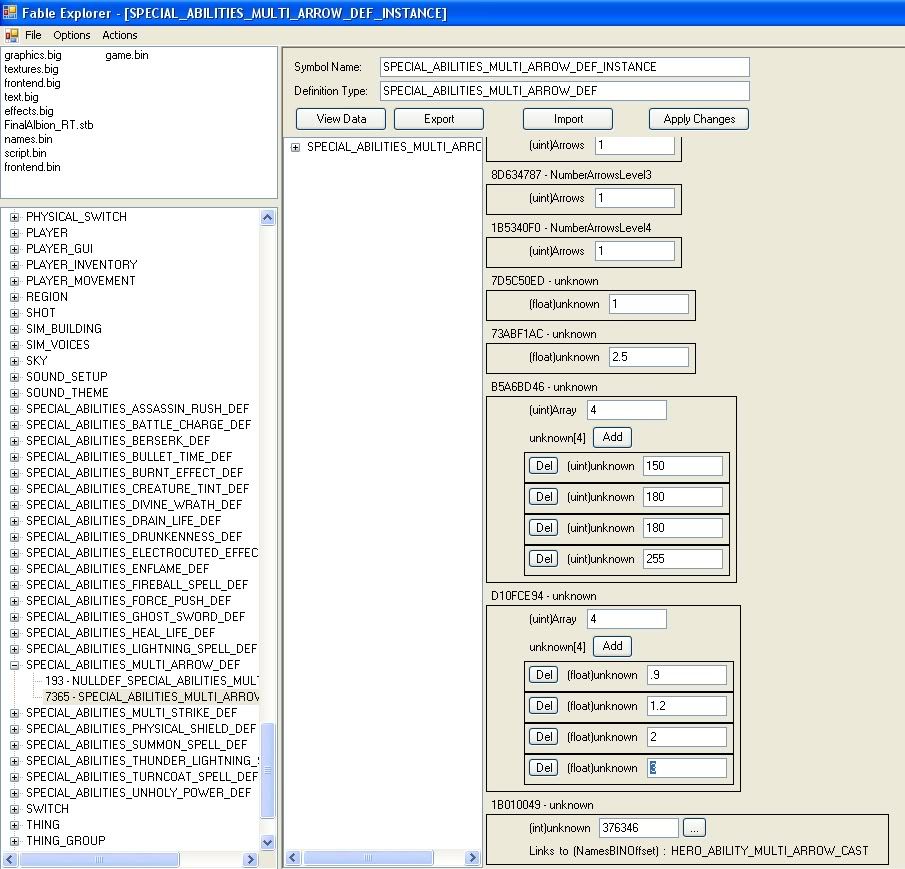
Task: Expand the REGION tree node
Action: tap(14, 297)
